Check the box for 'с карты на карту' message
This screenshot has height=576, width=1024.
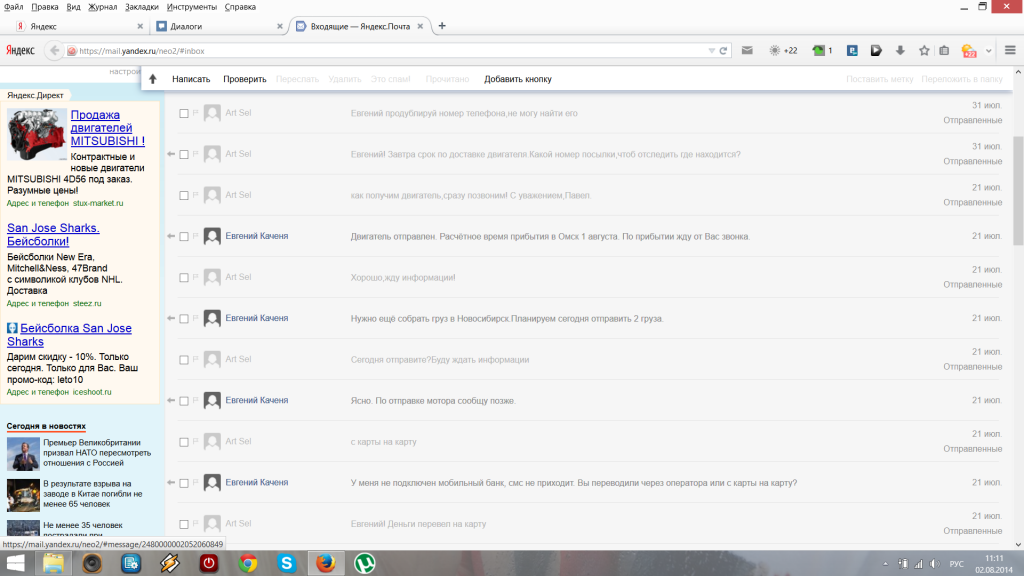point(184,442)
